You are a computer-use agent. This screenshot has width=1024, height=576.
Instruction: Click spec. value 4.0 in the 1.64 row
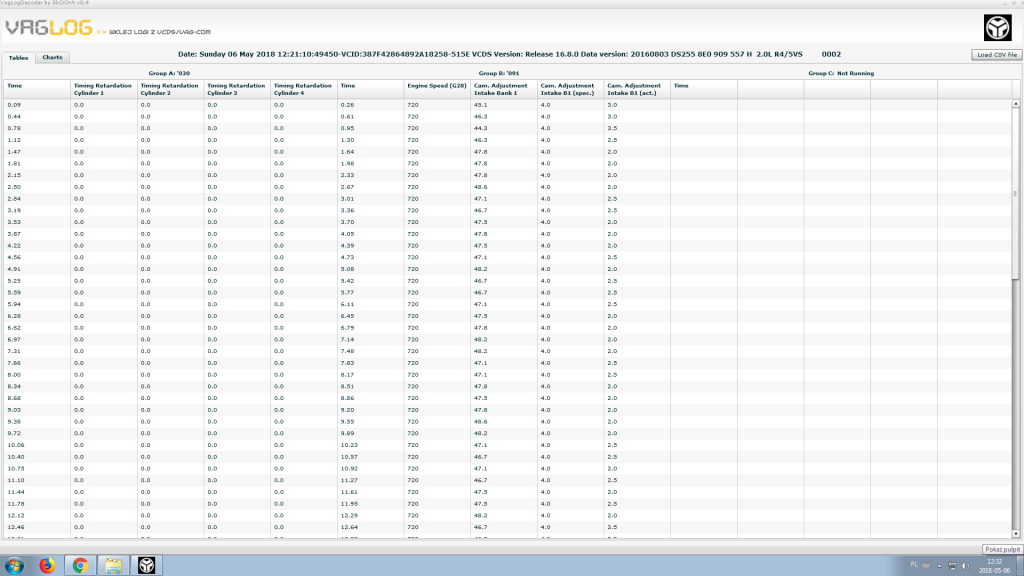[x=545, y=152]
